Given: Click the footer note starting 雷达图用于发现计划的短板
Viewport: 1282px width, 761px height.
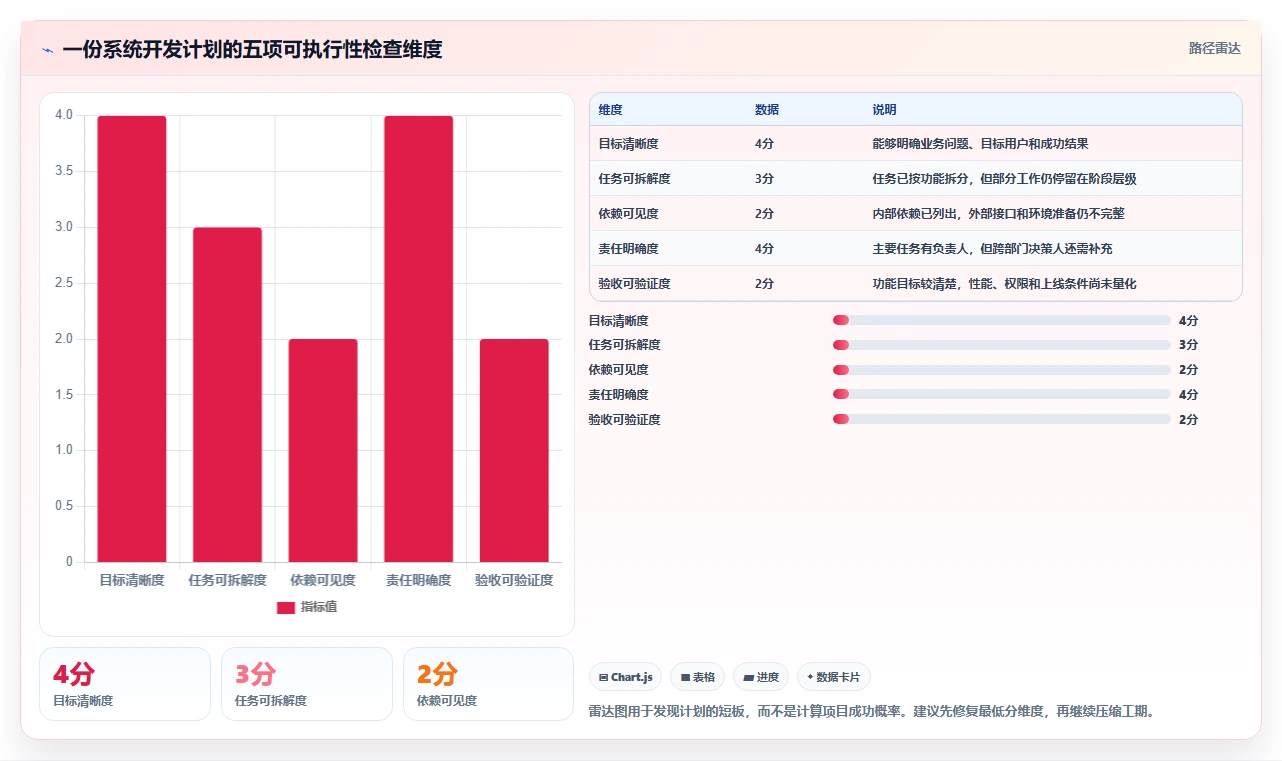Looking at the screenshot, I should [x=872, y=712].
